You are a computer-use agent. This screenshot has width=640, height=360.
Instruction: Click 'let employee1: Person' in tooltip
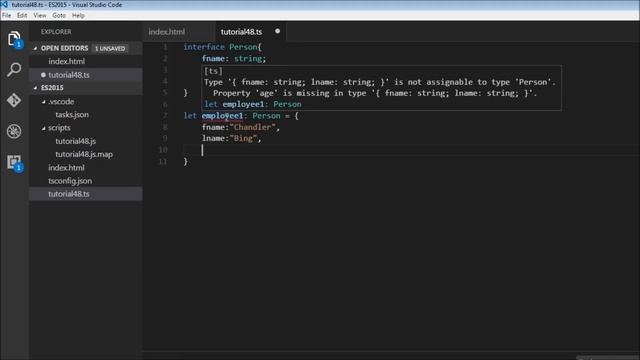click(253, 104)
